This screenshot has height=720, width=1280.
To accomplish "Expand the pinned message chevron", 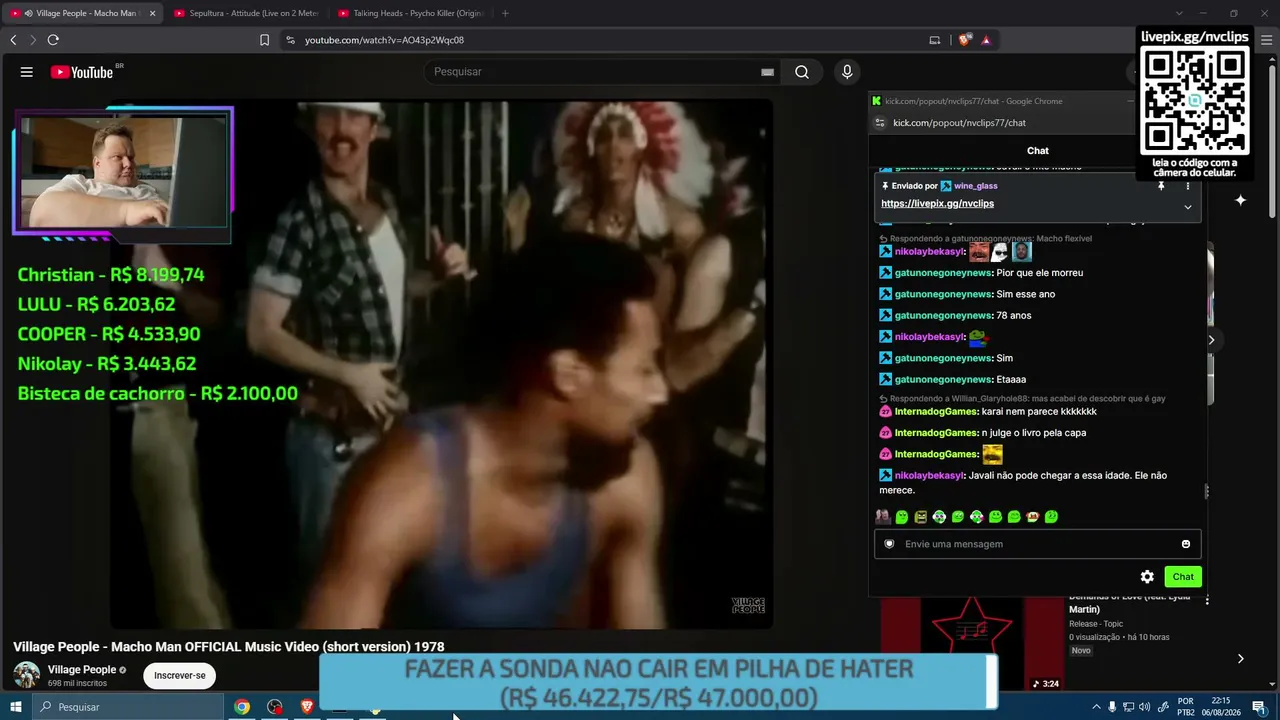I will (1188, 207).
